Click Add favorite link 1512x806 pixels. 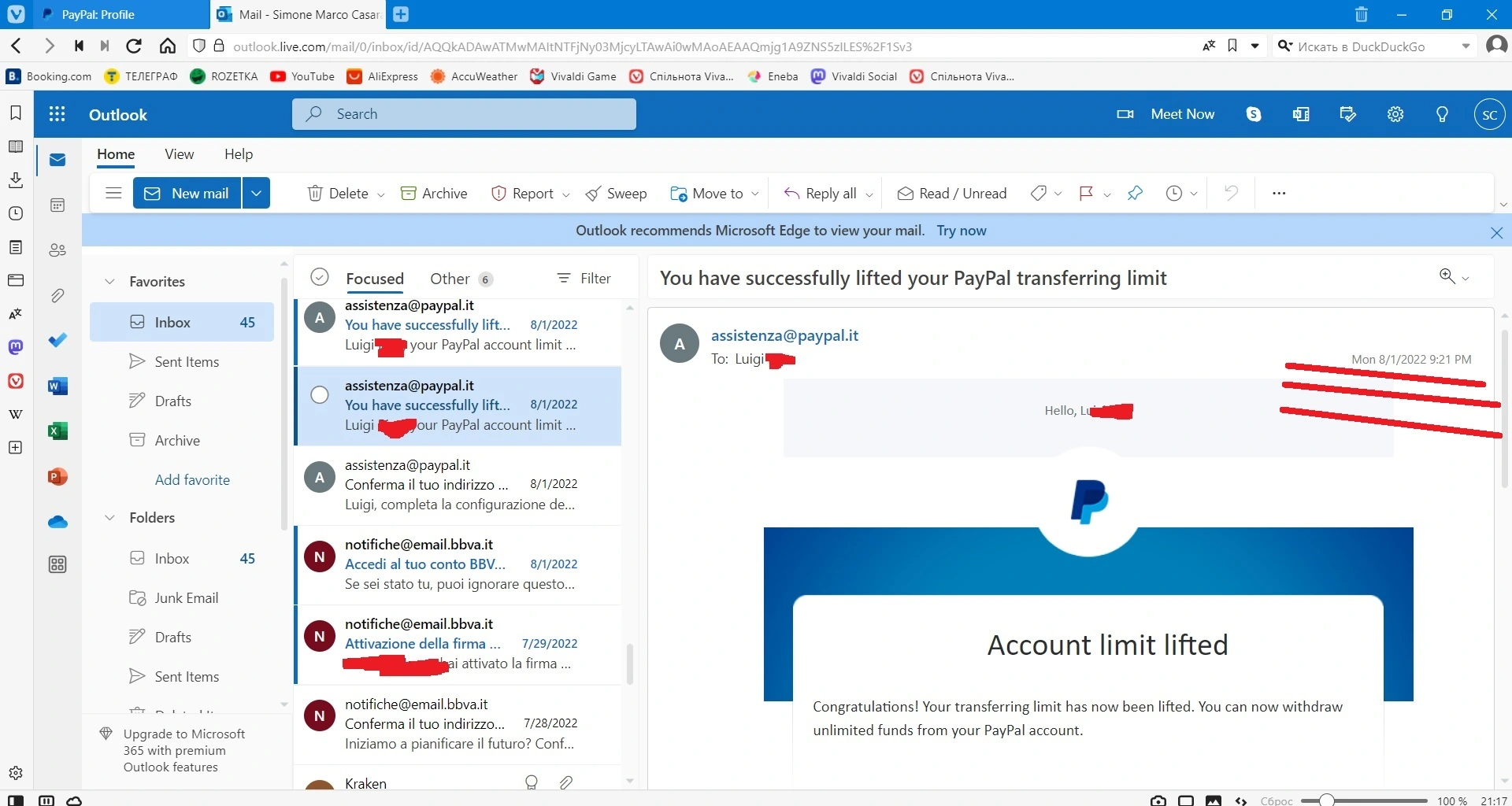[x=192, y=480]
